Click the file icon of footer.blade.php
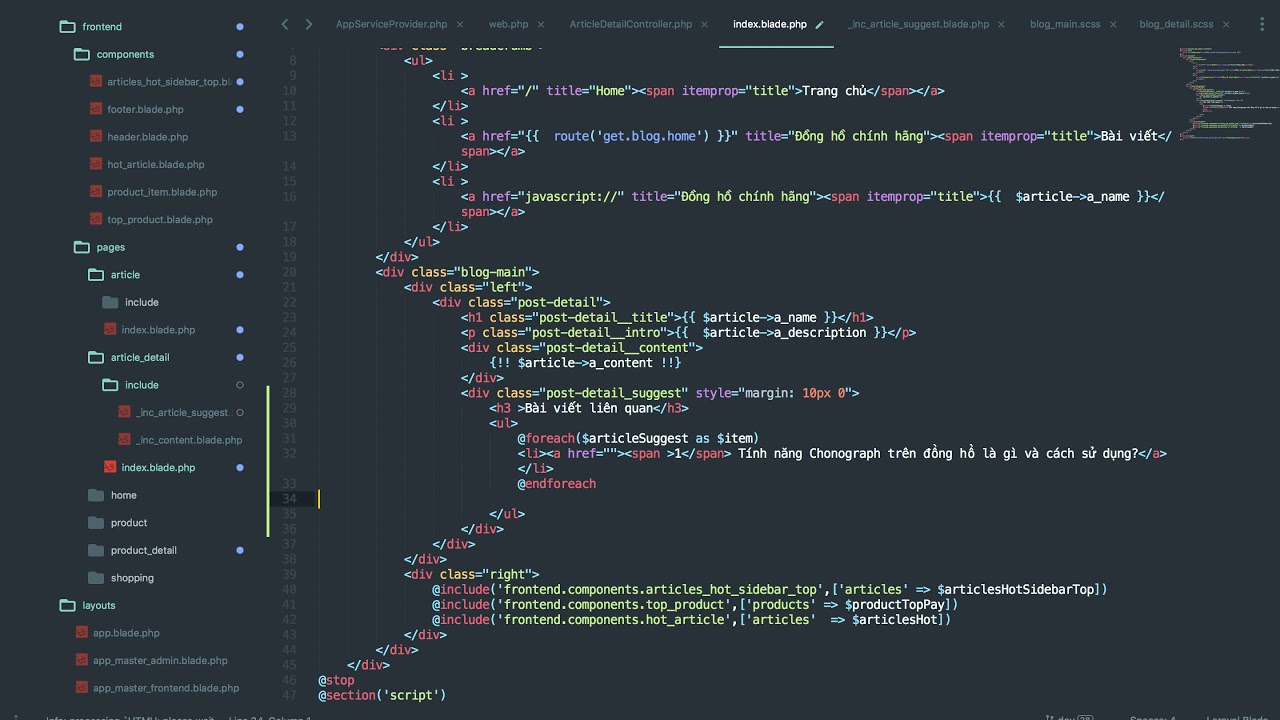Viewport: 1280px width, 720px height. [96, 109]
